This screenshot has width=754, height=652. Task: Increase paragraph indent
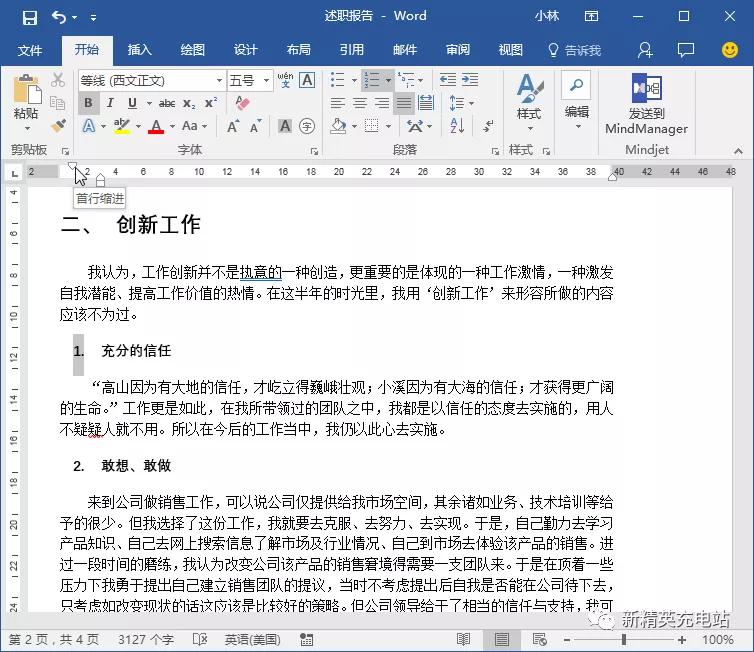(470, 80)
